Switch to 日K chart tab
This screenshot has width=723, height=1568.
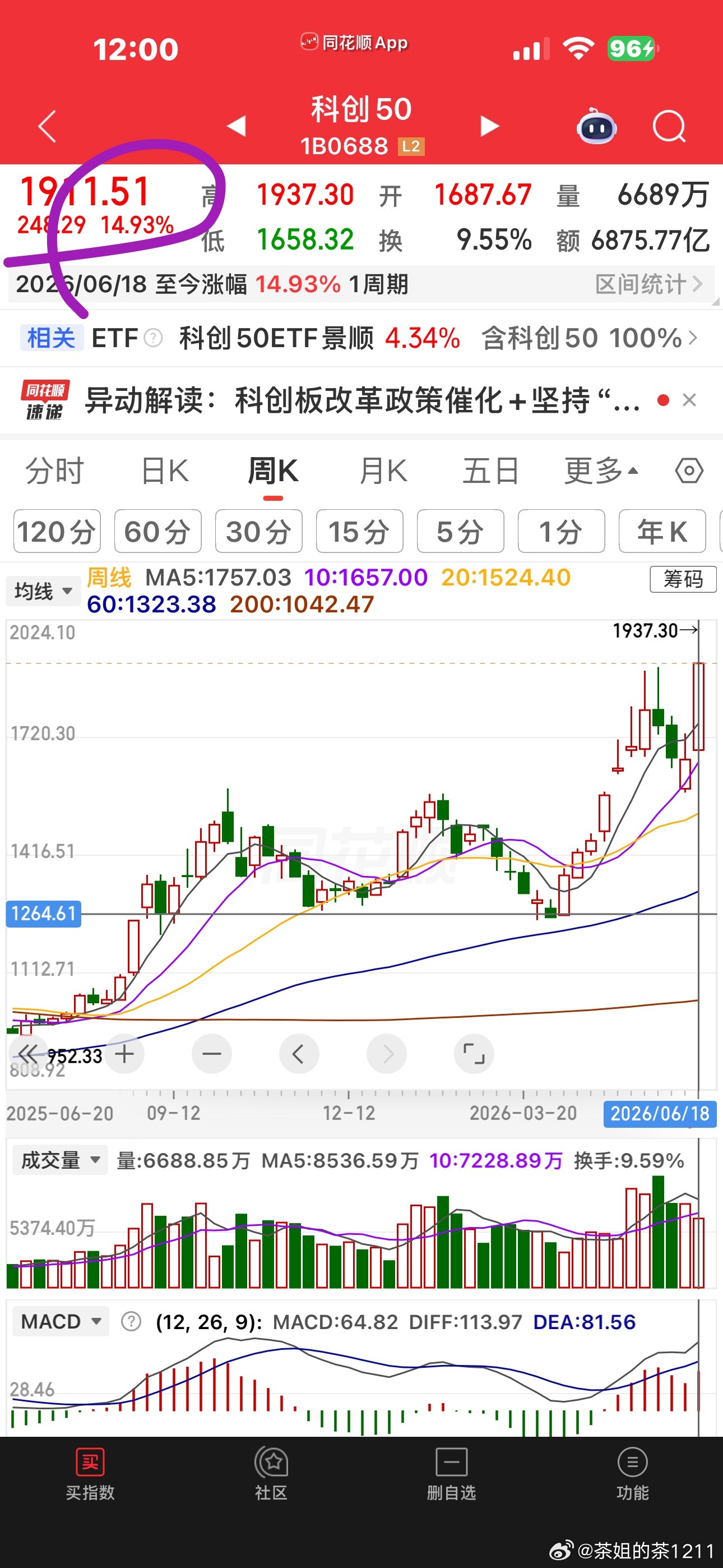pos(165,471)
